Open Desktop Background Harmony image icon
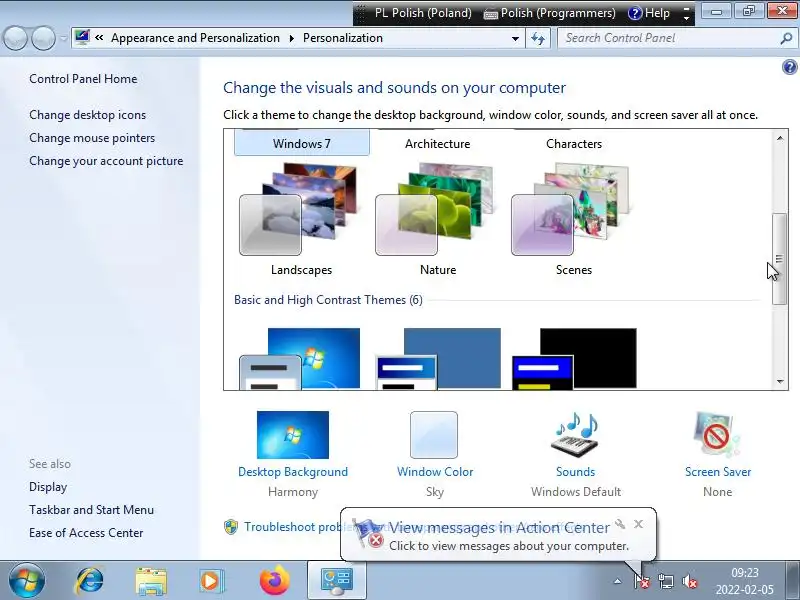Image resolution: width=800 pixels, height=600 pixels. [x=293, y=435]
